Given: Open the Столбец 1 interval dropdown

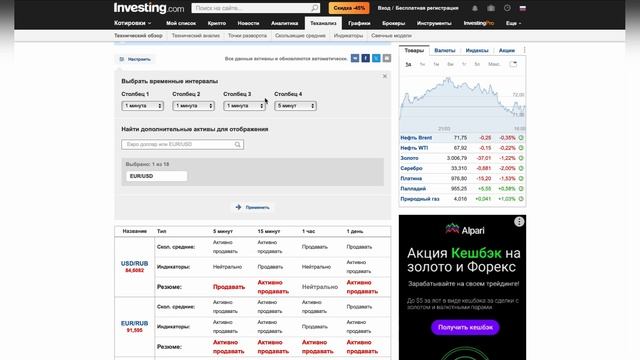Looking at the screenshot, I should pos(142,106).
